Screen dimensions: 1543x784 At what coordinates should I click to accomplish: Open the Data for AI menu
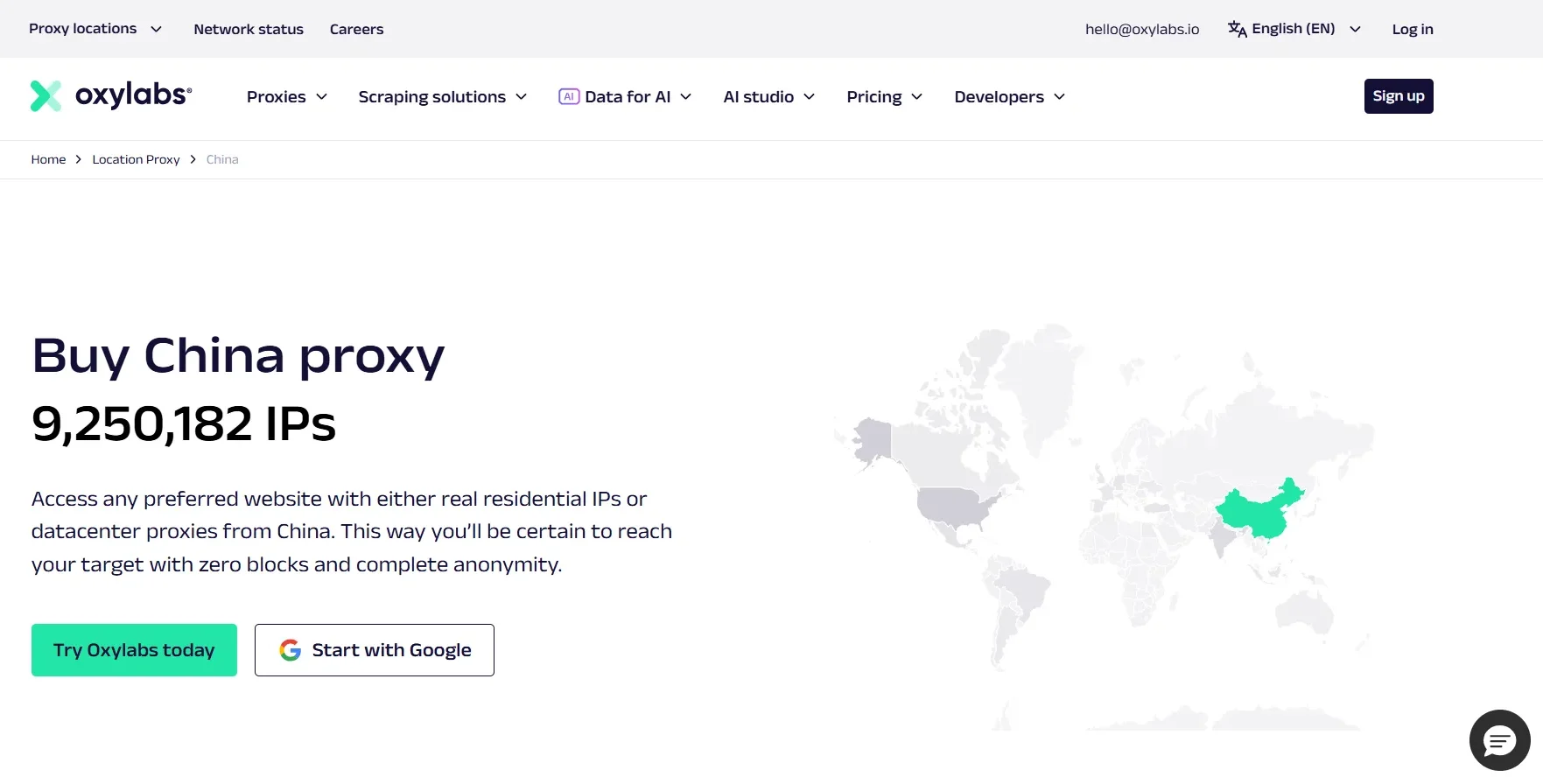[x=625, y=96]
